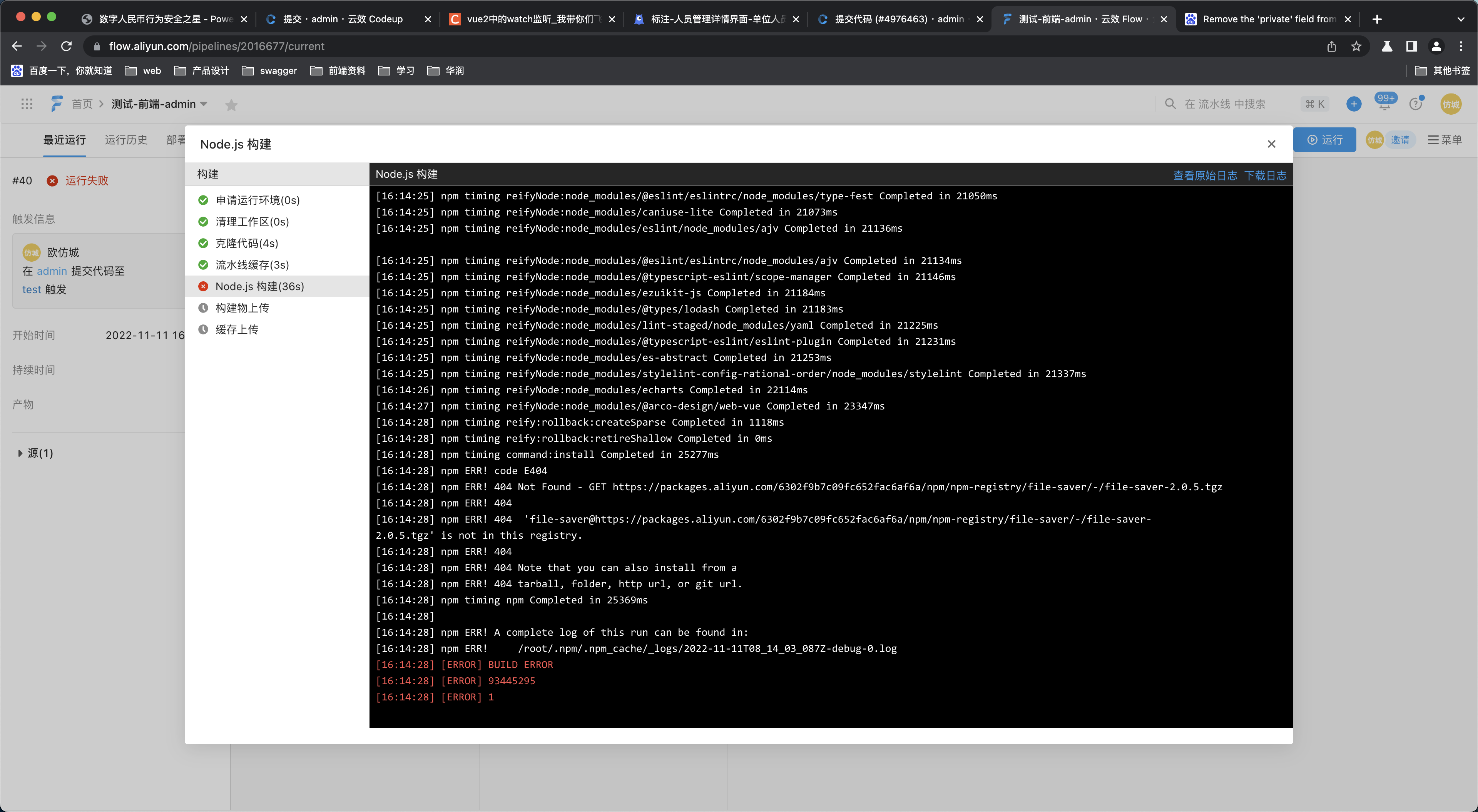1478x812 pixels.
Task: Open the 菜单 hamburger menu
Action: (1444, 140)
